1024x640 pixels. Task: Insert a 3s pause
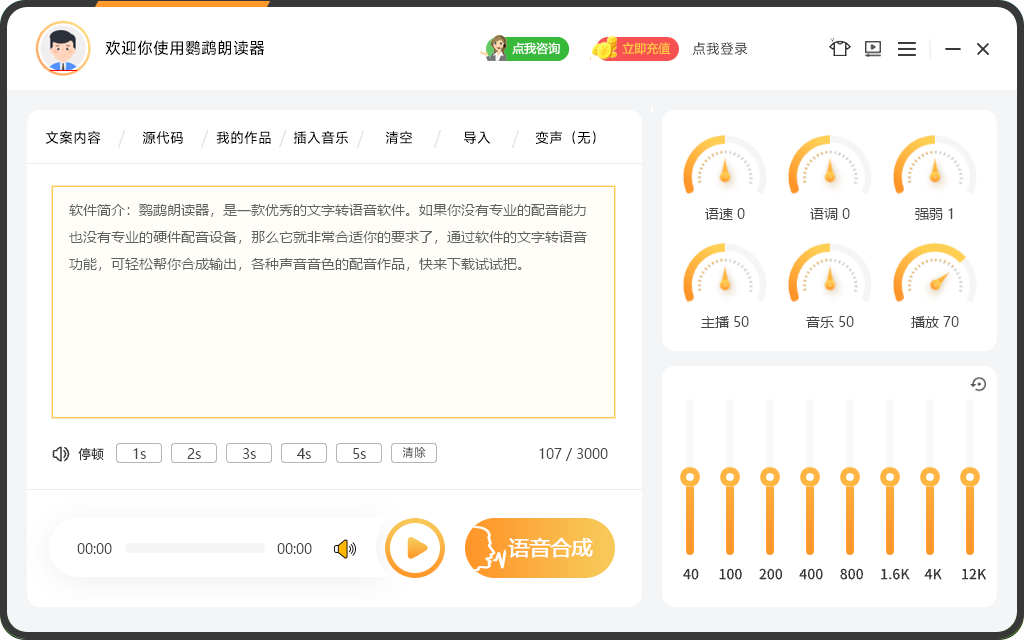click(x=249, y=454)
